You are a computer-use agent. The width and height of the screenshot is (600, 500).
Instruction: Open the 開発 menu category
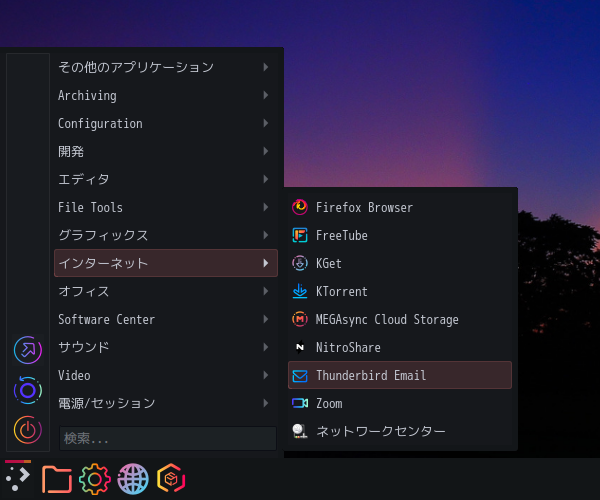[x=166, y=151]
